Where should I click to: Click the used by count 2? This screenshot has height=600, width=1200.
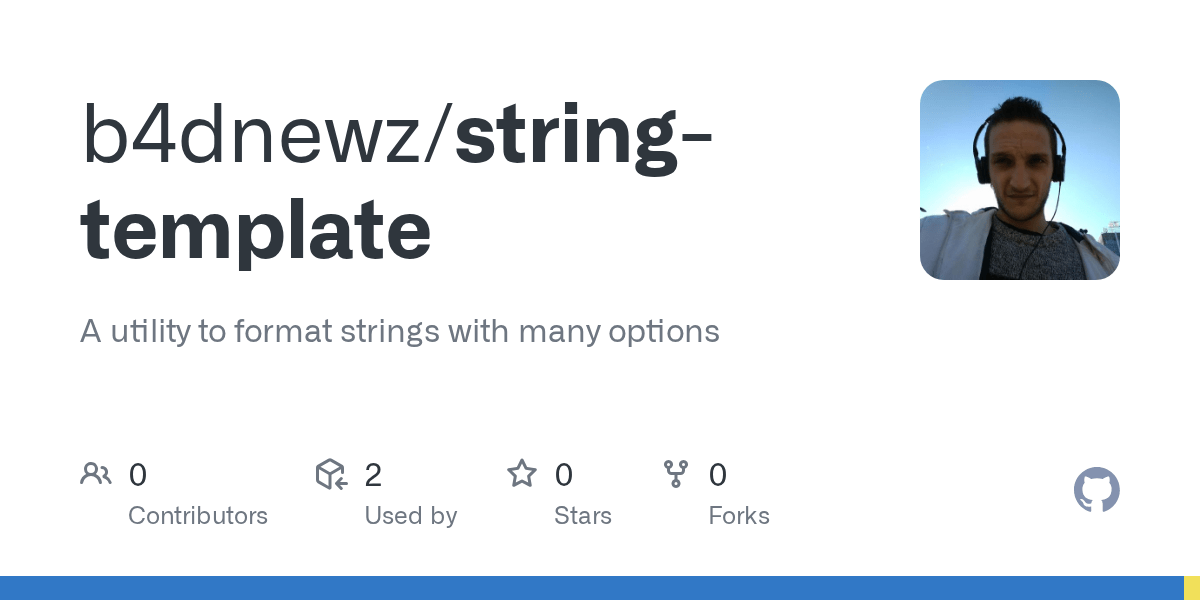click(373, 474)
